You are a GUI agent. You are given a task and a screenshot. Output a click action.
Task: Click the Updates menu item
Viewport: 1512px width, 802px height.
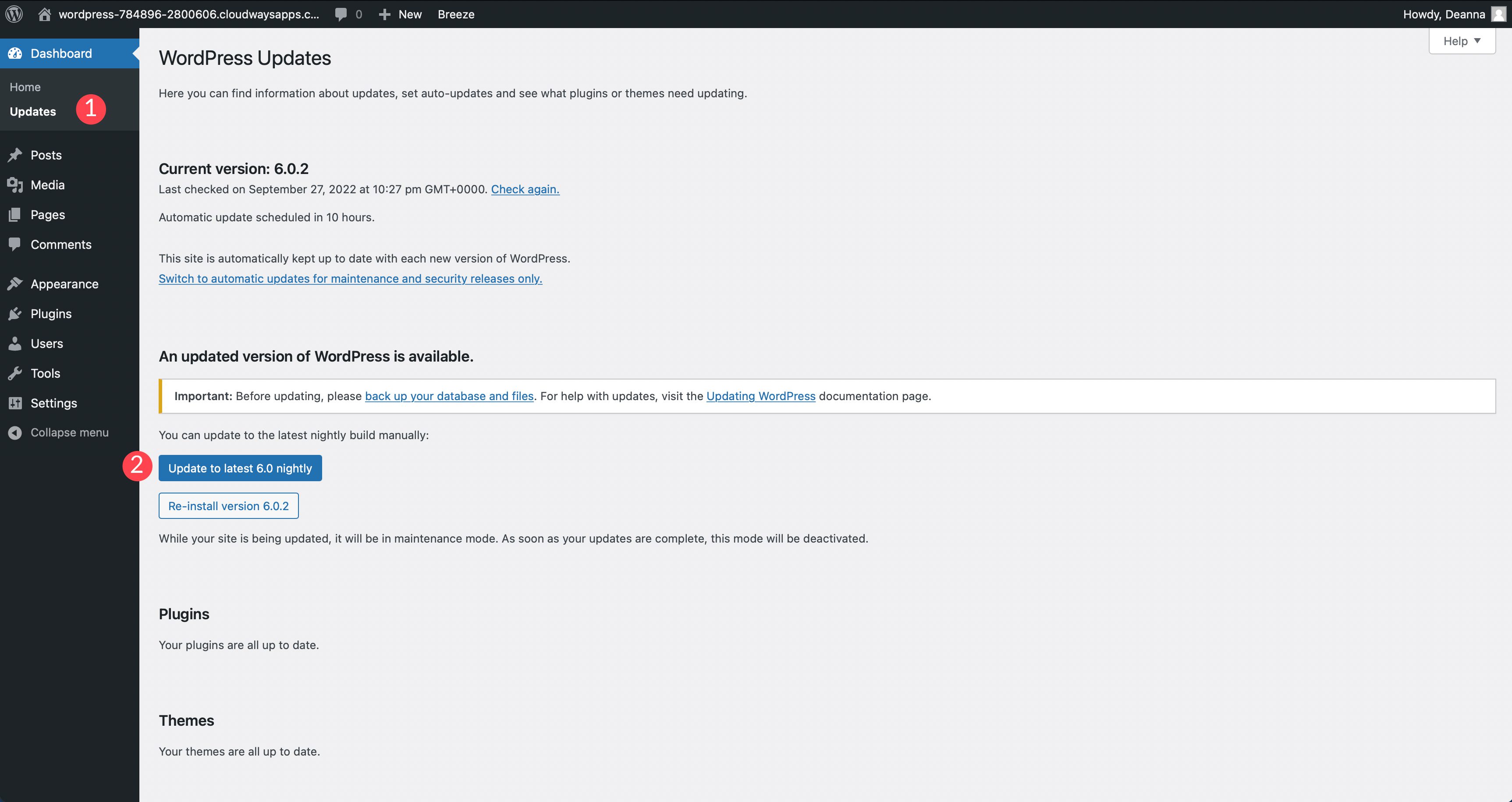tap(32, 110)
